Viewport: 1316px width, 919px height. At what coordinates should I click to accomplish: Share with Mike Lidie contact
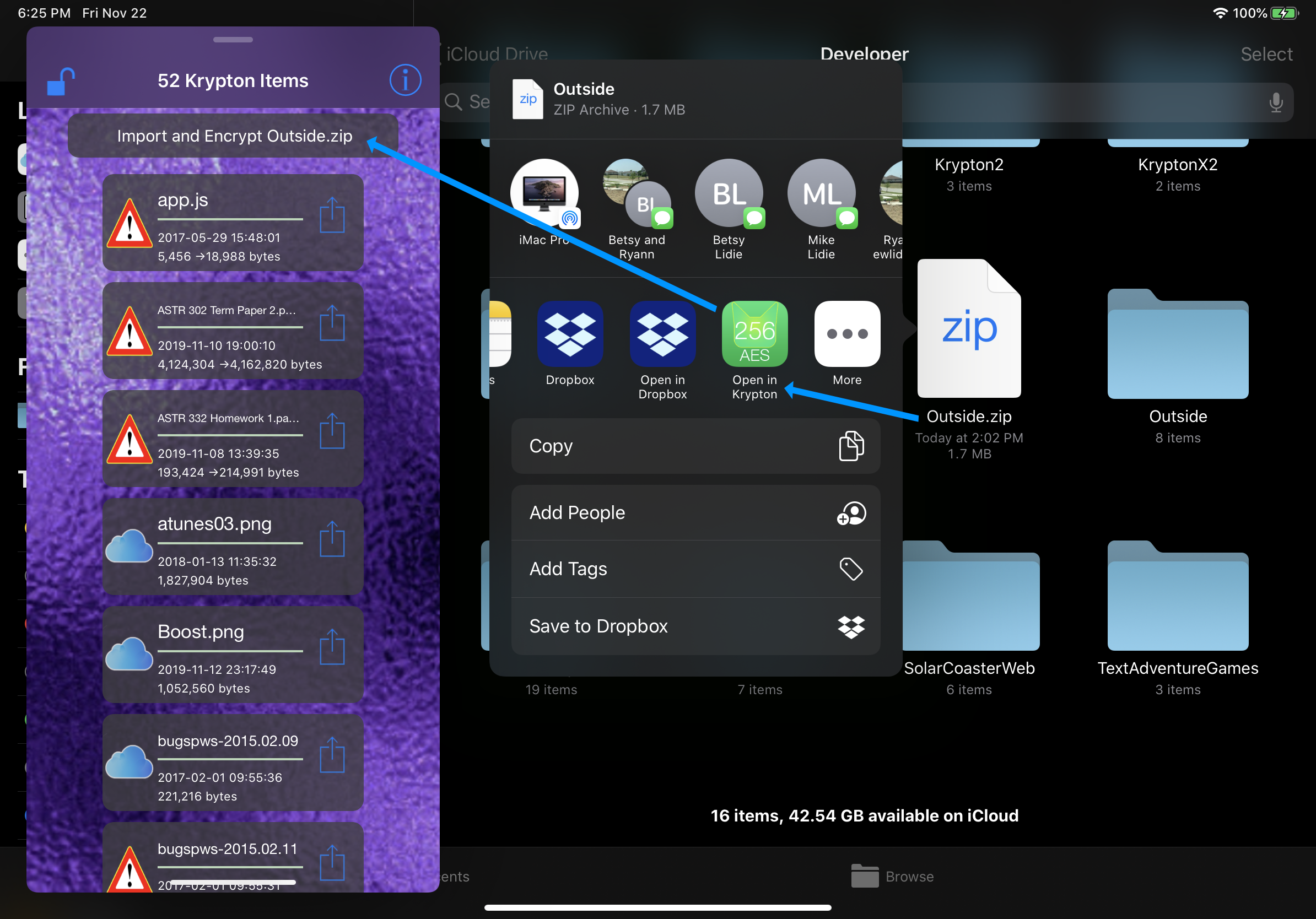click(821, 193)
